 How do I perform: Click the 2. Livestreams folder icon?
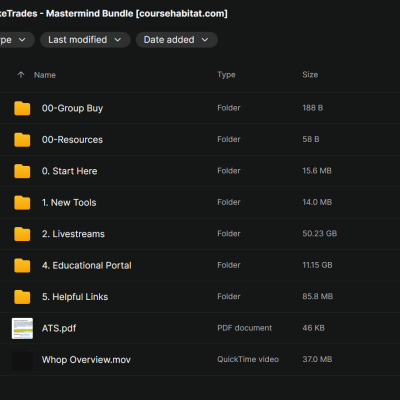click(x=22, y=234)
